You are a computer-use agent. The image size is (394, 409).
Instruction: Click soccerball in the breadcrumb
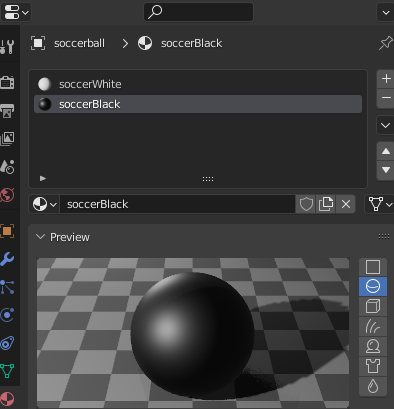click(79, 43)
